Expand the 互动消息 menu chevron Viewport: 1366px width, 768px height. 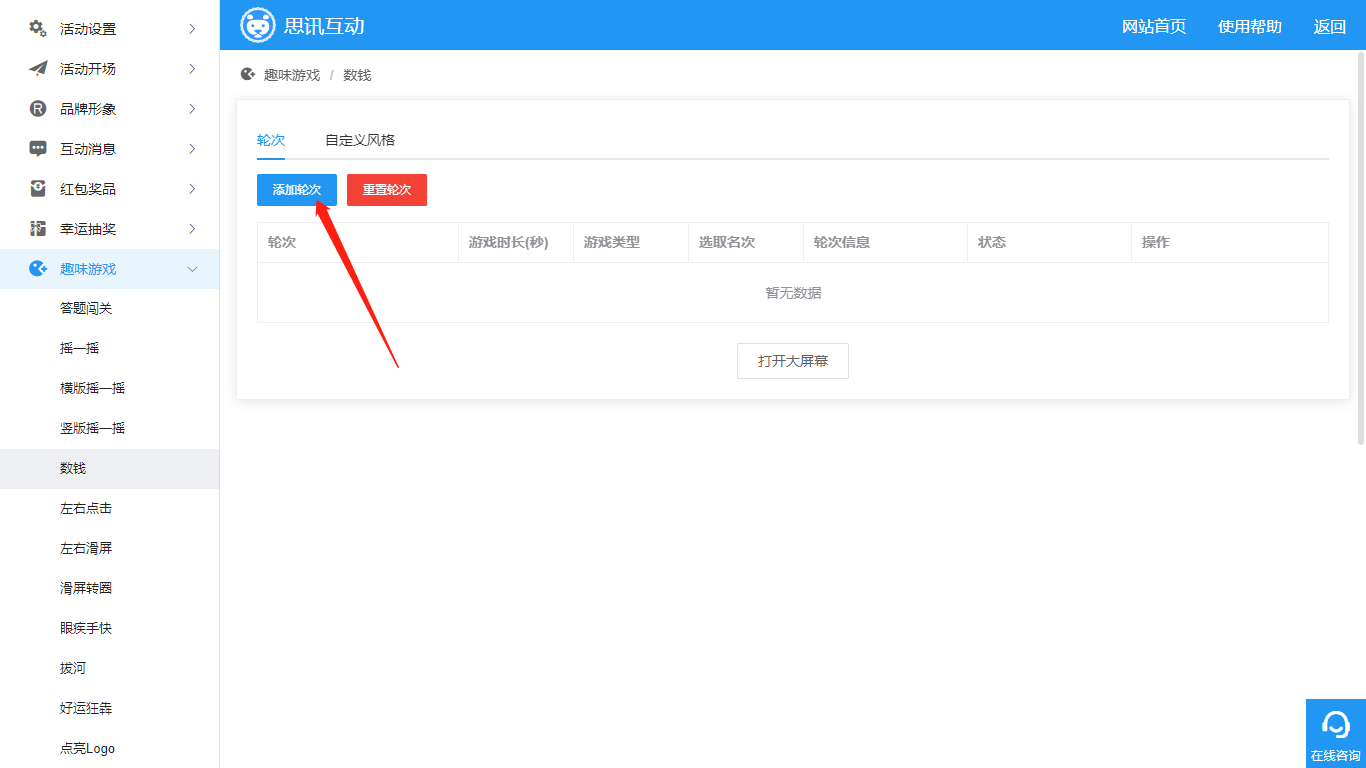click(192, 148)
